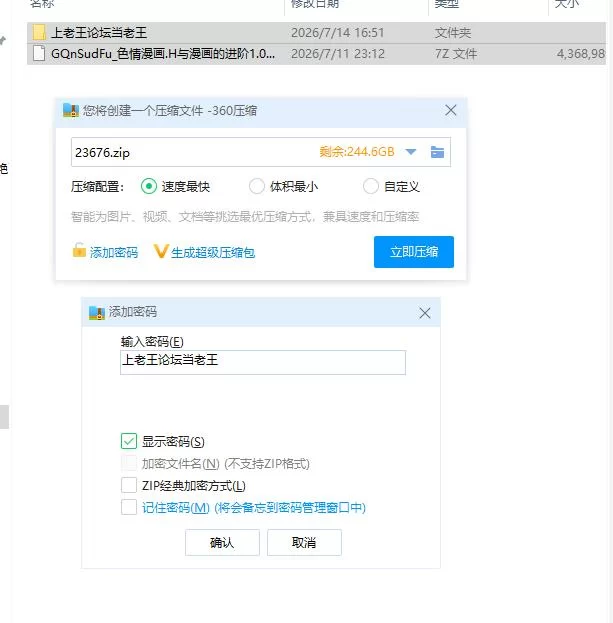Close the 您将创建一个压缩文件 dialog
The image size is (613, 623).
click(451, 110)
